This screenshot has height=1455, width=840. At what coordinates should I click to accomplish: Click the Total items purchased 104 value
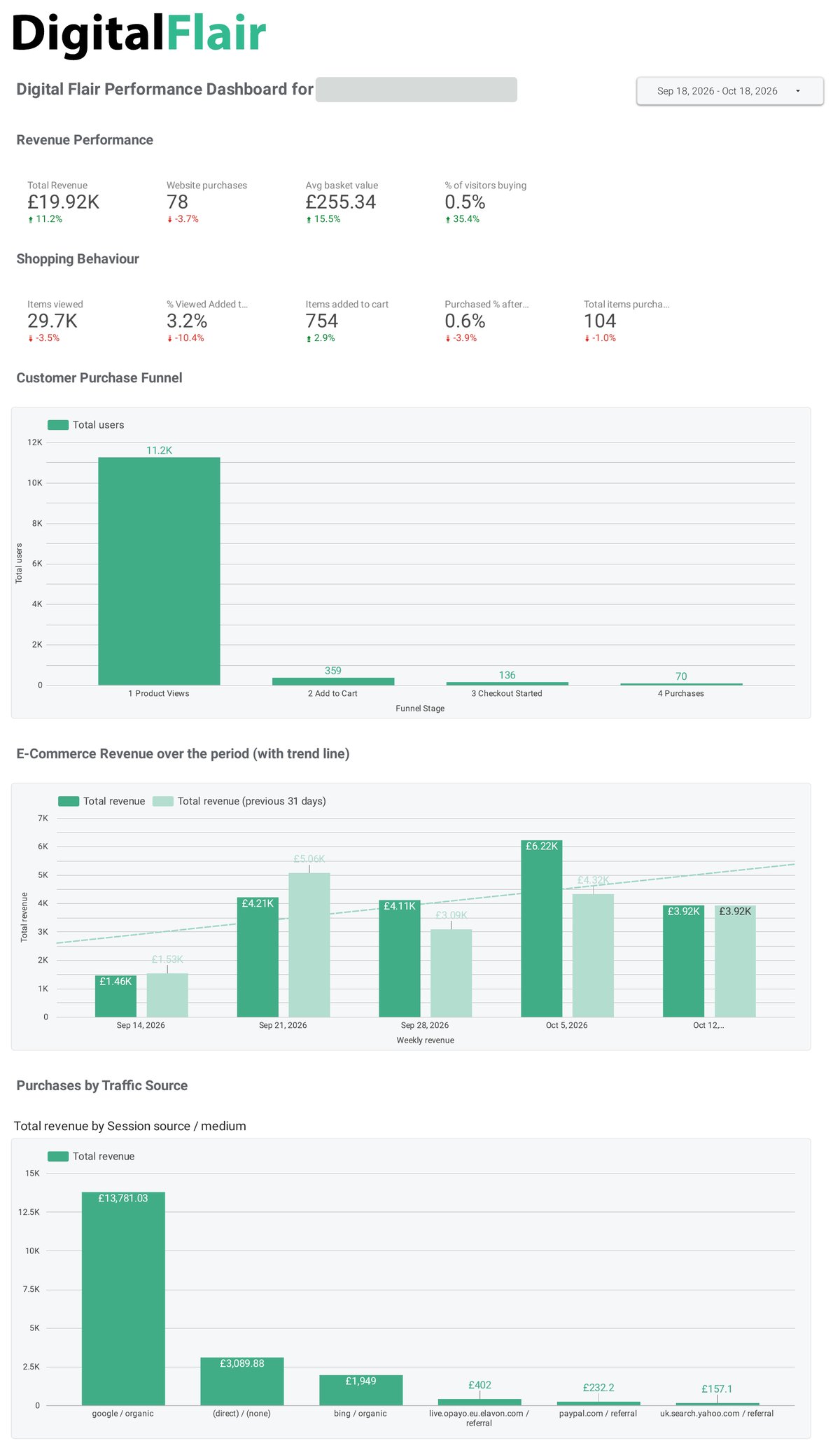(x=600, y=321)
